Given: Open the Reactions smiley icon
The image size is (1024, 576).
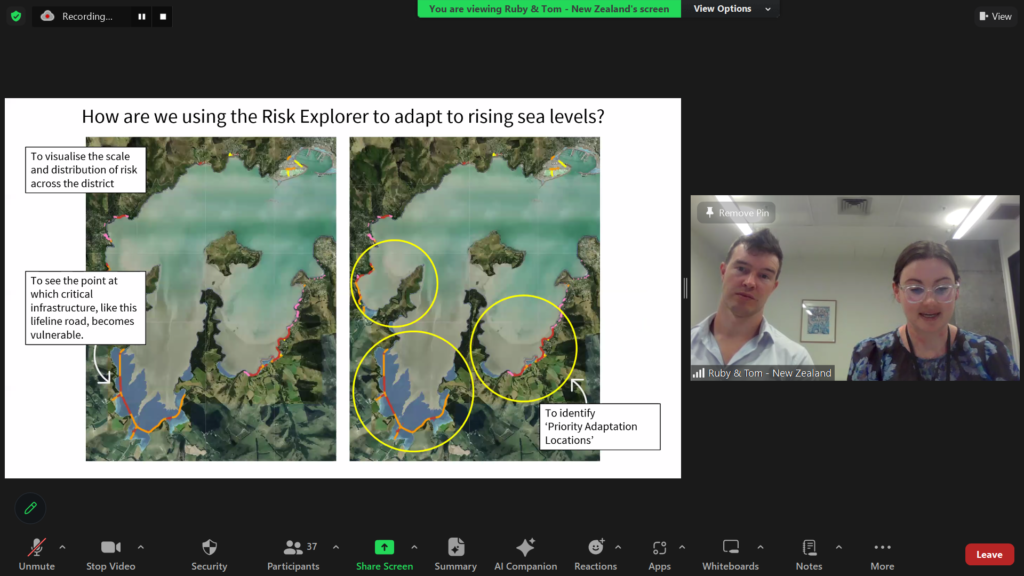Looking at the screenshot, I should pos(596,548).
